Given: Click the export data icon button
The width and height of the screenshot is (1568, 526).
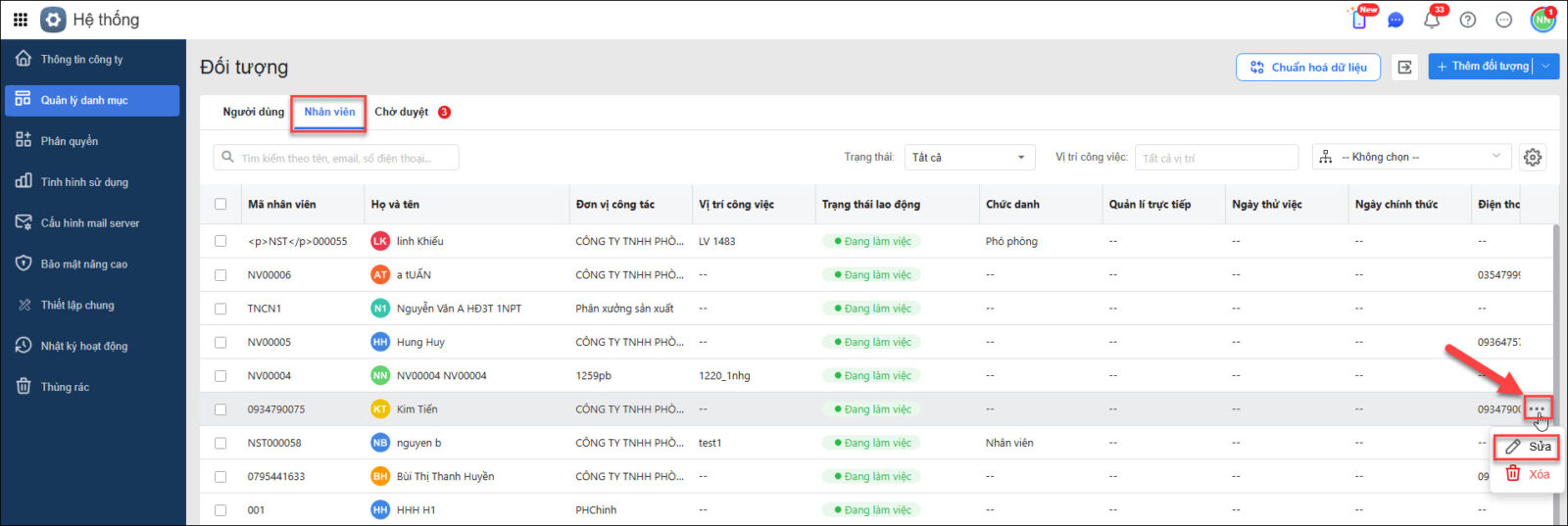Looking at the screenshot, I should [x=1404, y=67].
